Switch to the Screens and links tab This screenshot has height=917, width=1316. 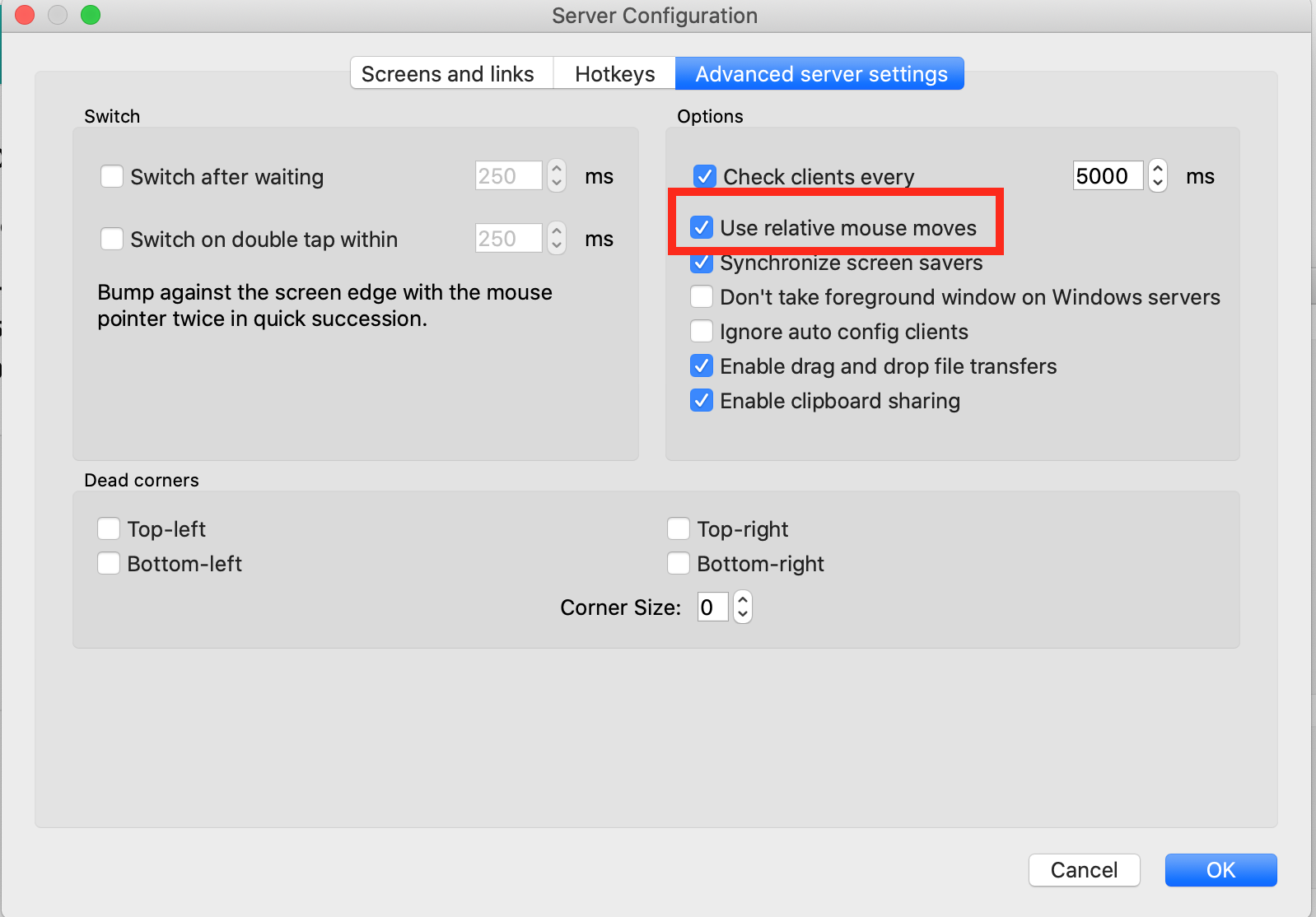tap(450, 73)
